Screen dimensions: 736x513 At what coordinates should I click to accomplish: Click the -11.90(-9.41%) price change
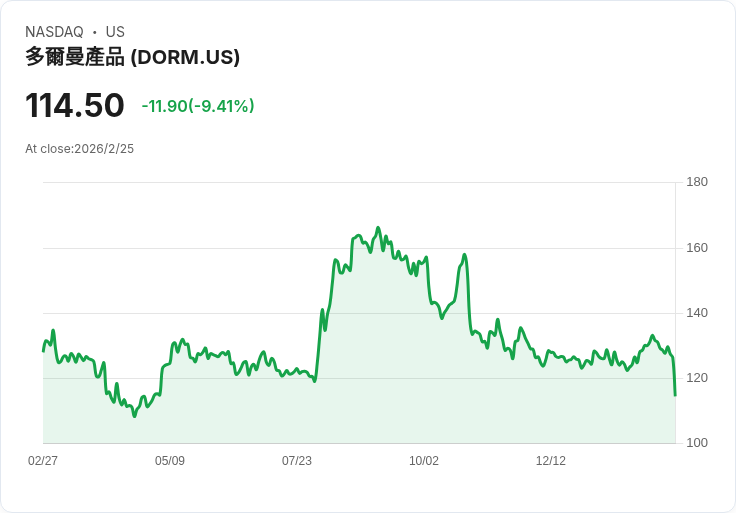click(198, 106)
